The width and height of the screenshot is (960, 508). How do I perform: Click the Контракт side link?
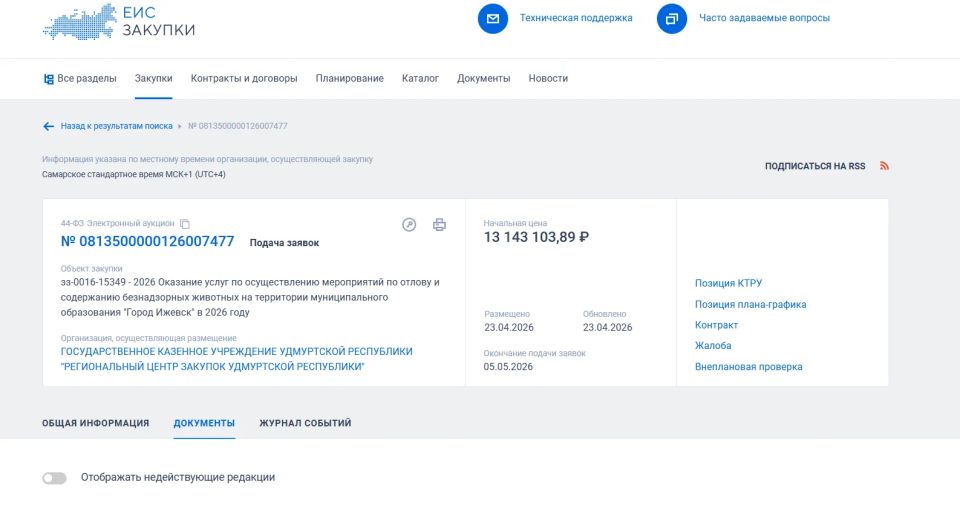tap(716, 325)
